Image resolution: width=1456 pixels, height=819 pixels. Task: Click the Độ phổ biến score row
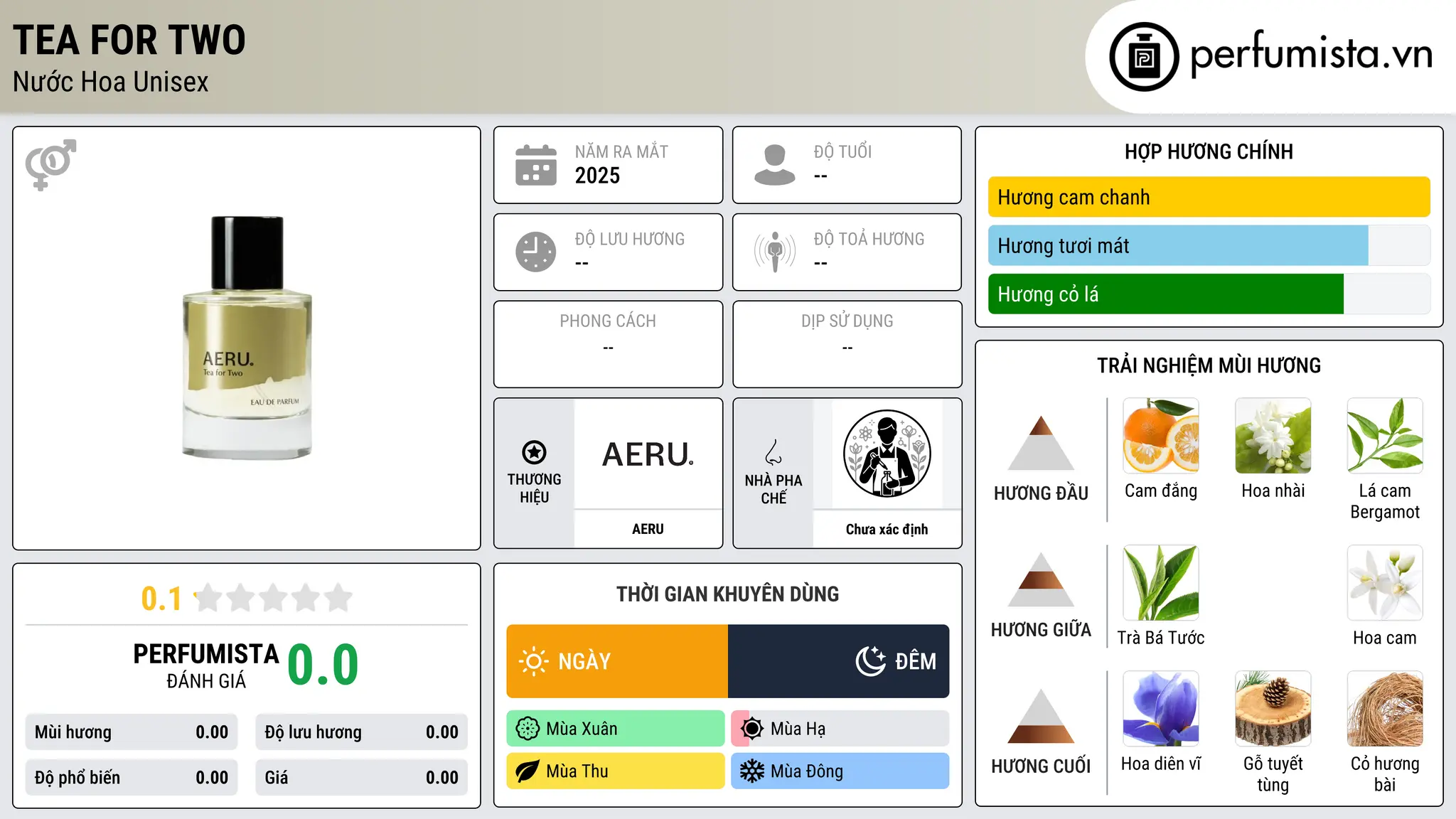(x=132, y=778)
